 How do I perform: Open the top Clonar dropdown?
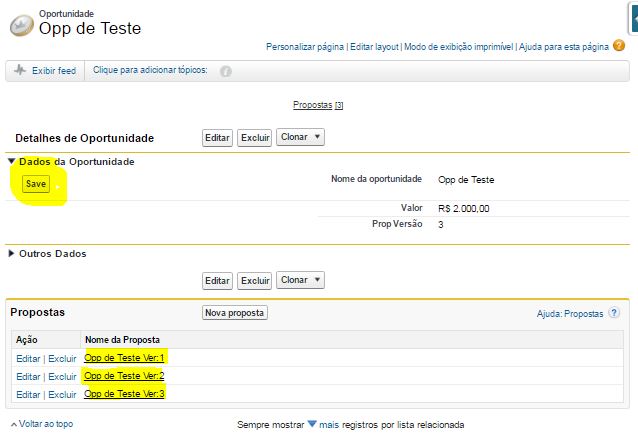tap(299, 137)
